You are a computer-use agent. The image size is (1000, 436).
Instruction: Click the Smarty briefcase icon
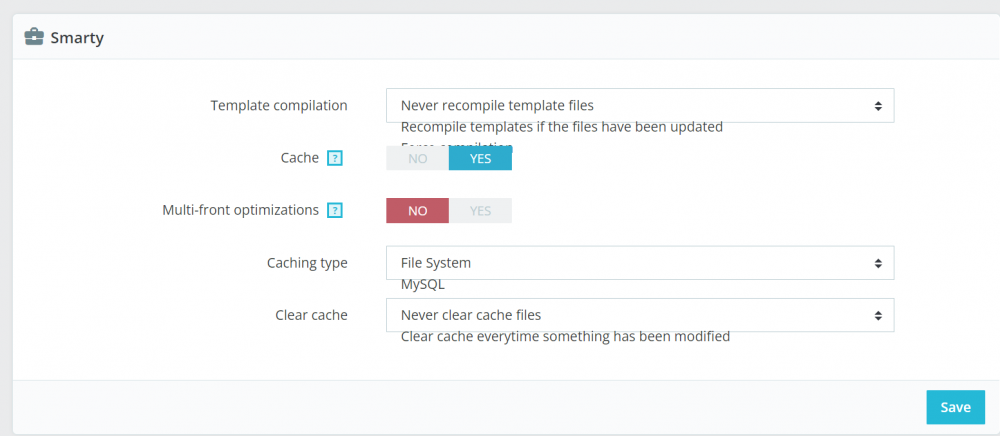(x=34, y=38)
